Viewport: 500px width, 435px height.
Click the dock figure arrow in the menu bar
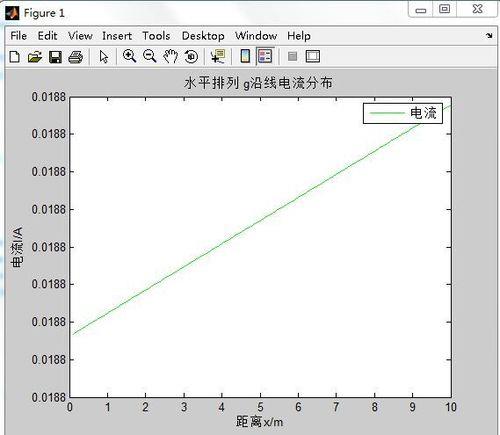coord(489,36)
